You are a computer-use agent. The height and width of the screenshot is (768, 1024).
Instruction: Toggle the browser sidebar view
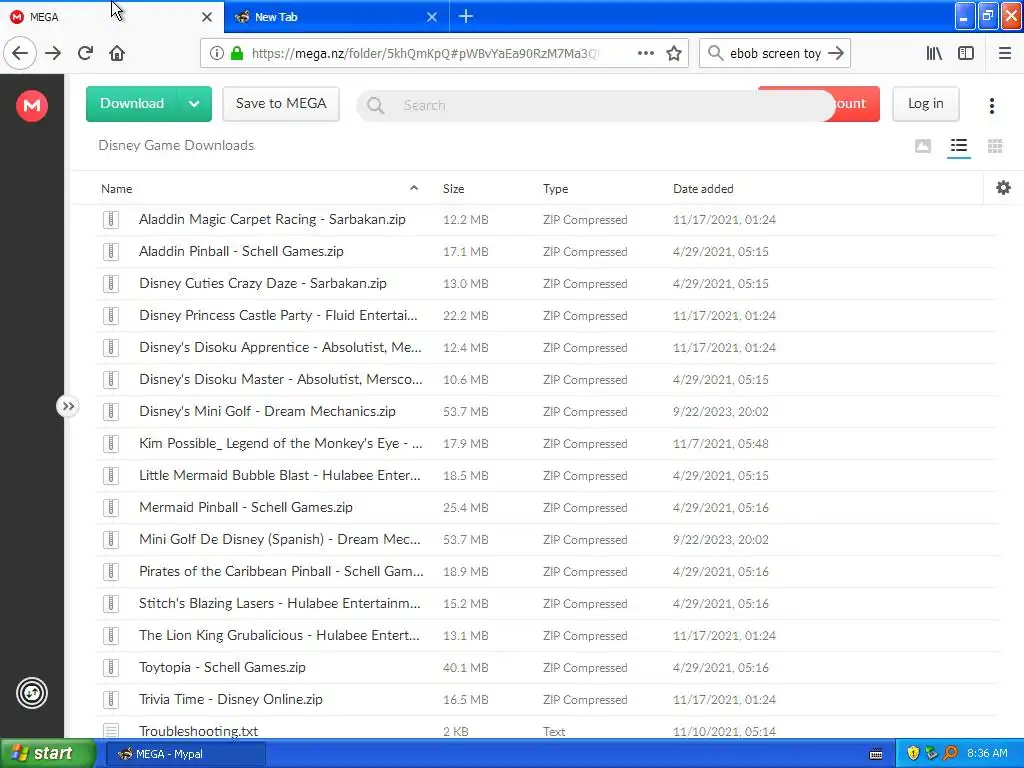click(966, 53)
